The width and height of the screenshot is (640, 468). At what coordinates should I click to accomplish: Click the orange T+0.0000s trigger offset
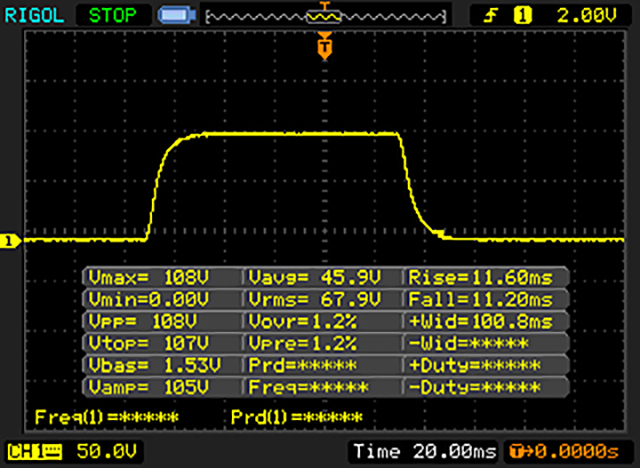567,451
